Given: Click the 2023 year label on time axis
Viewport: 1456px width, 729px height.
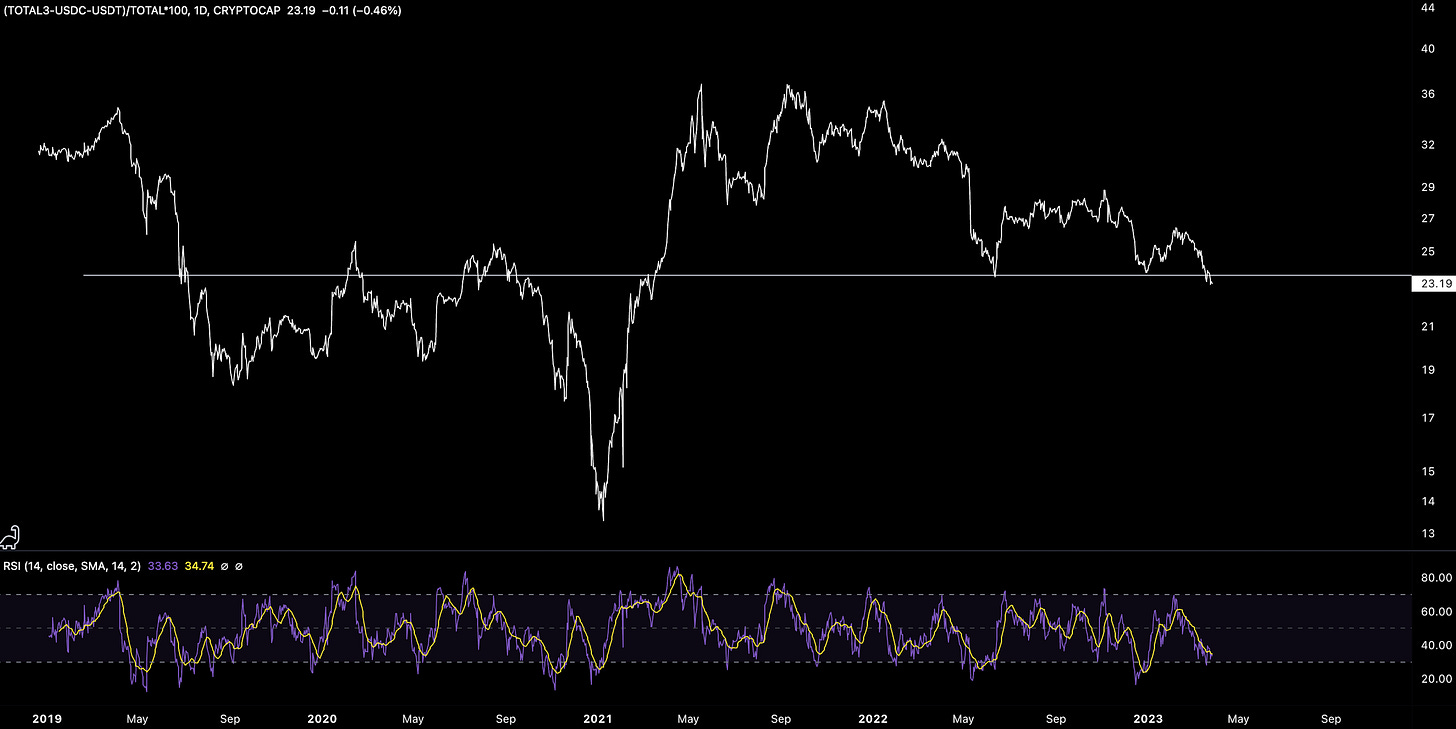Looking at the screenshot, I should pyautogui.click(x=1148, y=718).
